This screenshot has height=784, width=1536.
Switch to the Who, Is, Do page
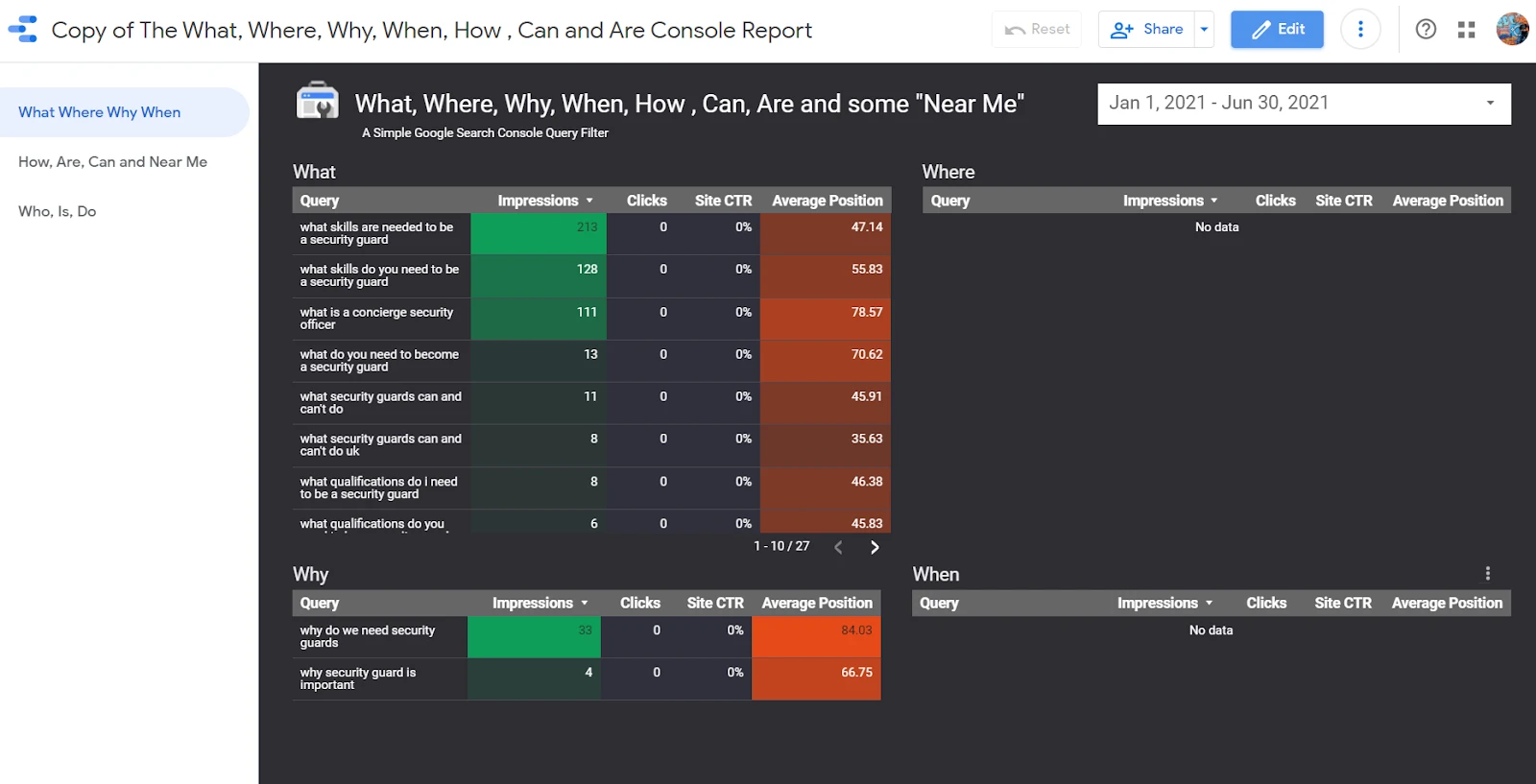click(57, 212)
